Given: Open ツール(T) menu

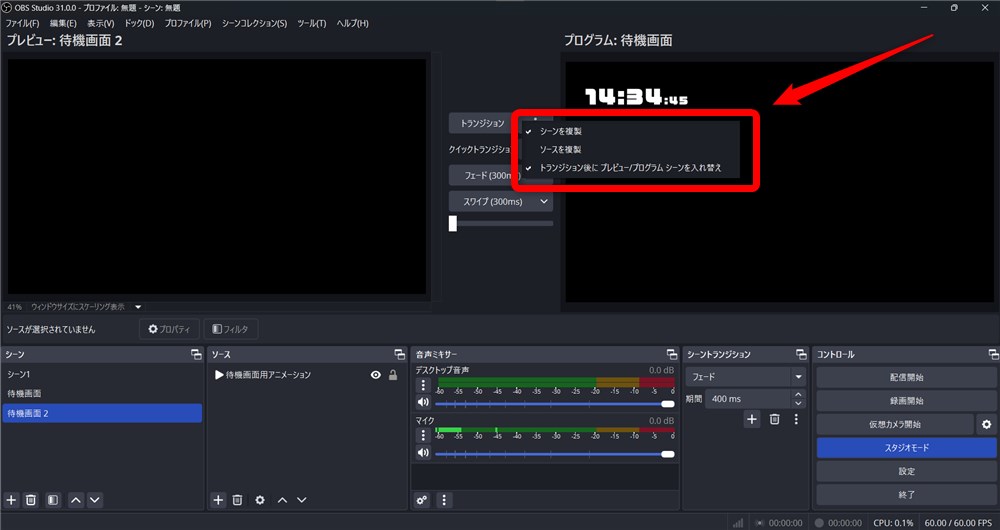Looking at the screenshot, I should 312,24.
